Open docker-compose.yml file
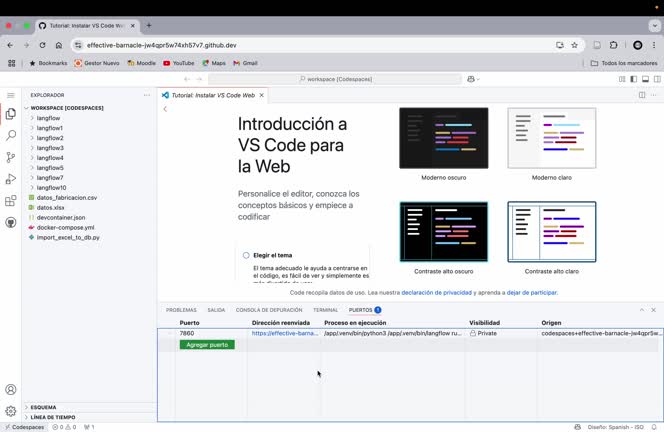The width and height of the screenshot is (664, 432). click(x=65, y=227)
